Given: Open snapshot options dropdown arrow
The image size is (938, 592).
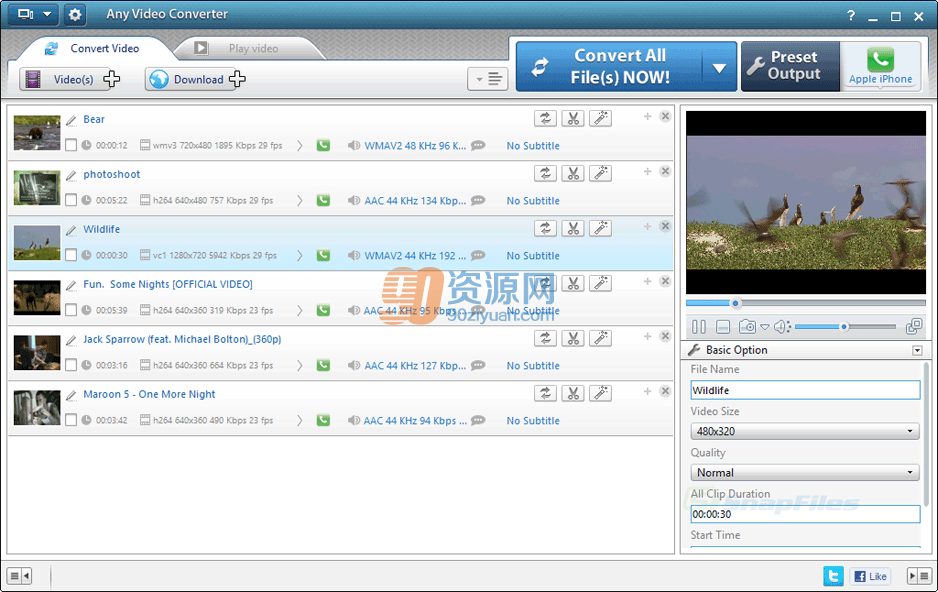Looking at the screenshot, I should [x=765, y=327].
